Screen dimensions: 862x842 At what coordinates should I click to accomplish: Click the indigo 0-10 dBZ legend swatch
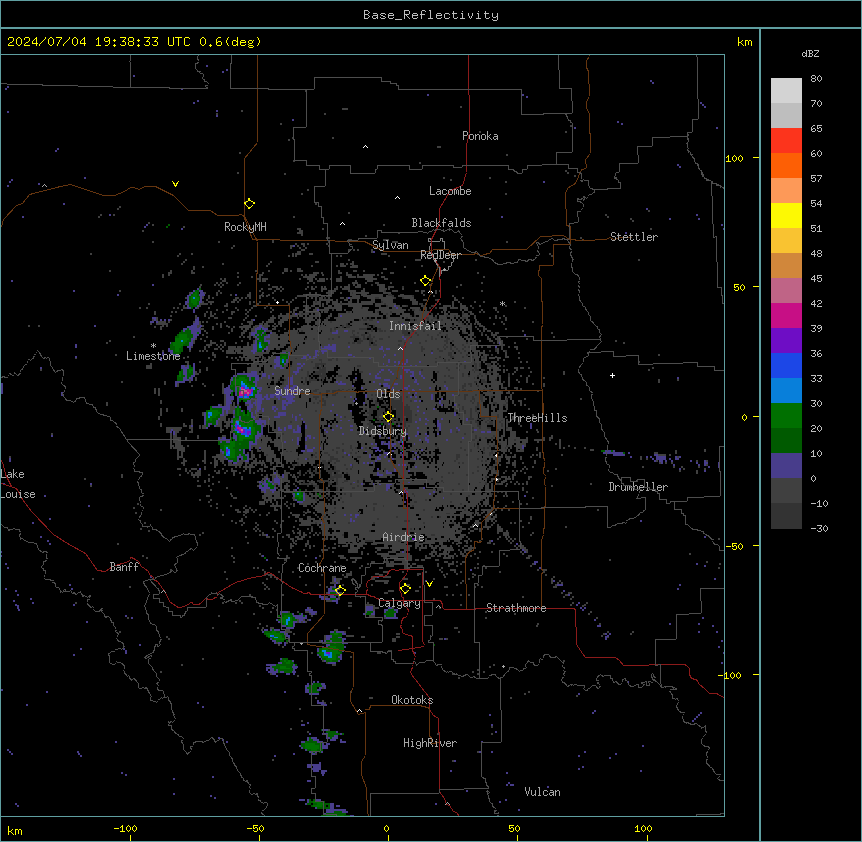pos(786,466)
